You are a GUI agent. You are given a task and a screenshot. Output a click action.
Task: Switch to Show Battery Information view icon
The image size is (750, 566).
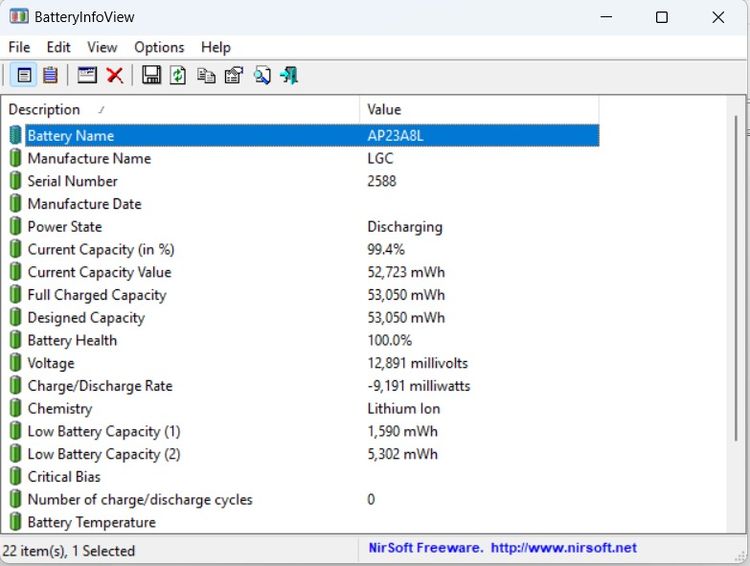(24, 76)
